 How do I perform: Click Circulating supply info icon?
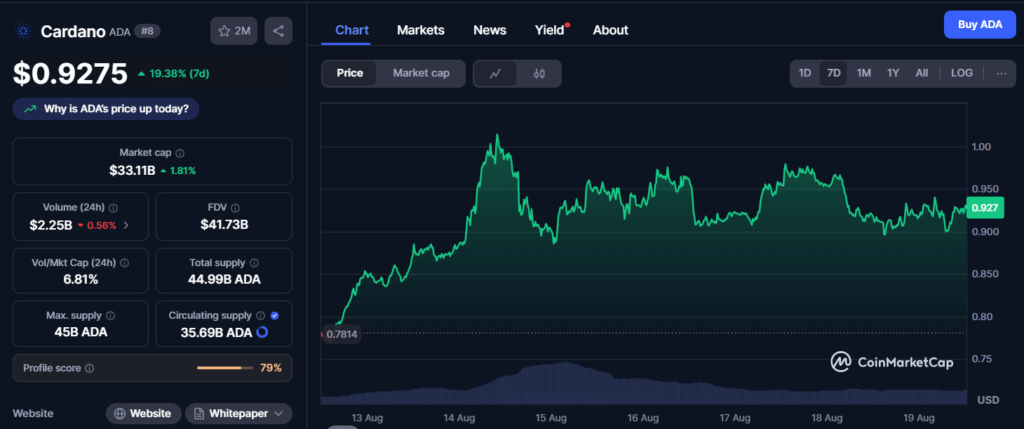[261, 315]
